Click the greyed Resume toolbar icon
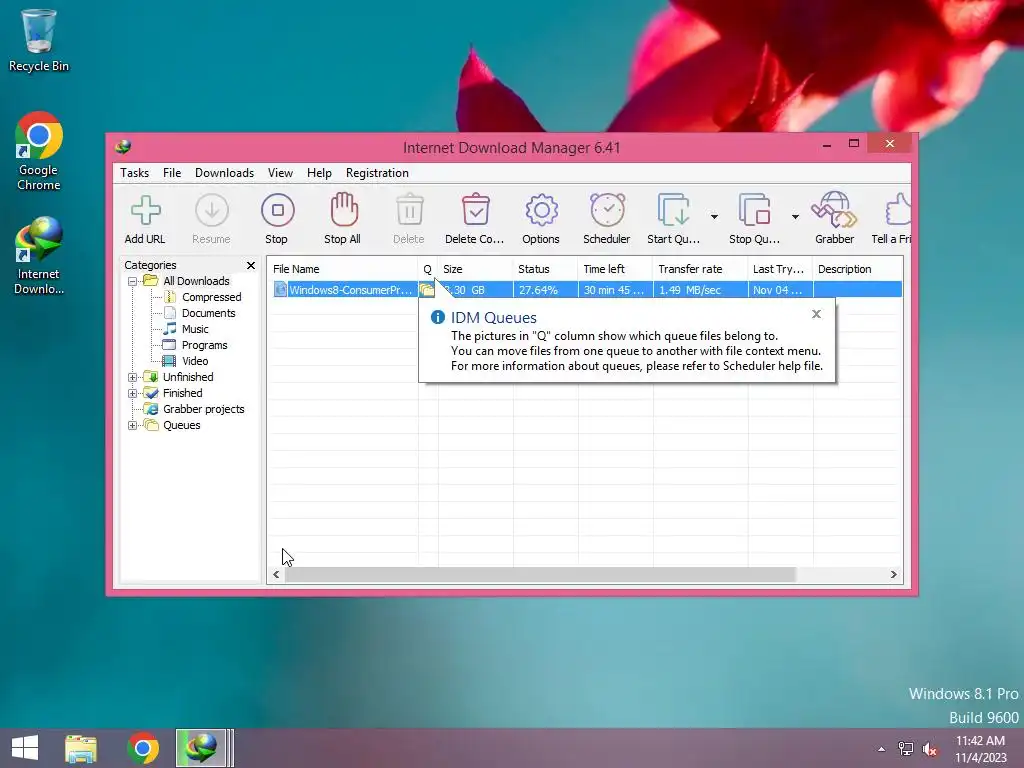Image resolution: width=1024 pixels, height=768 pixels. 212,210
